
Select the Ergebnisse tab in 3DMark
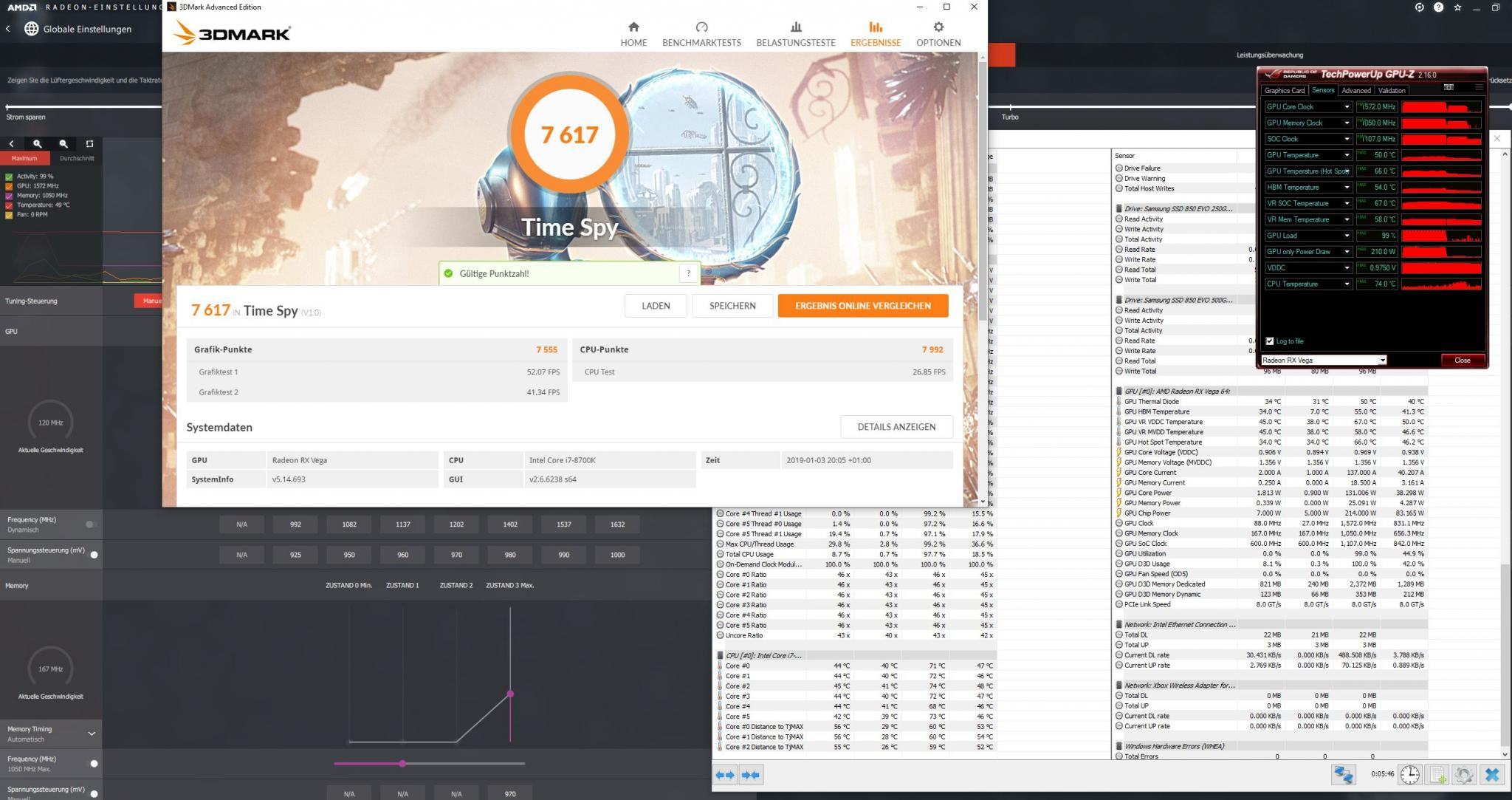(876, 34)
